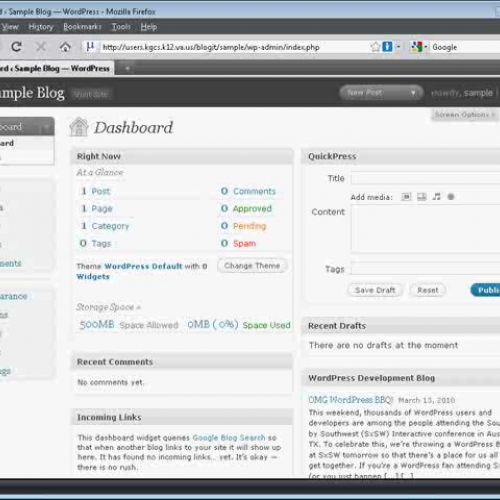Screen dimensions: 500x500
Task: Go to Firefox home page icon
Action: pos(65,47)
